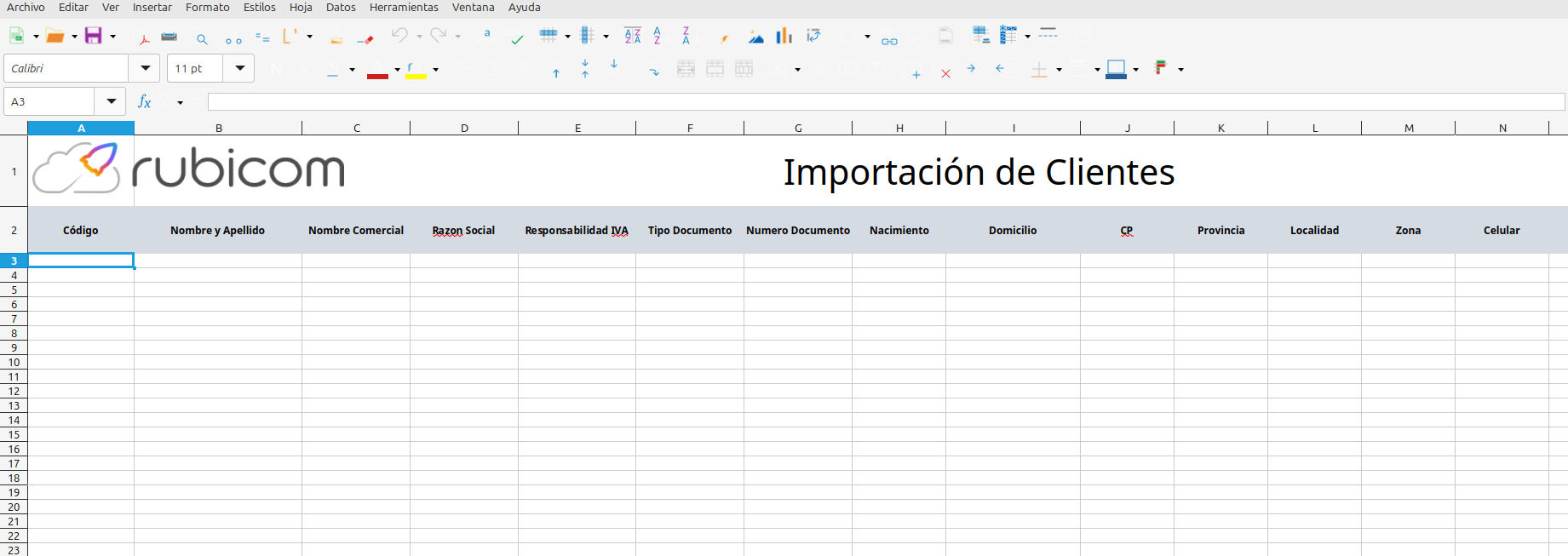Toggle Merge and center cells
The height and width of the screenshot is (556, 1568).
pos(686,69)
